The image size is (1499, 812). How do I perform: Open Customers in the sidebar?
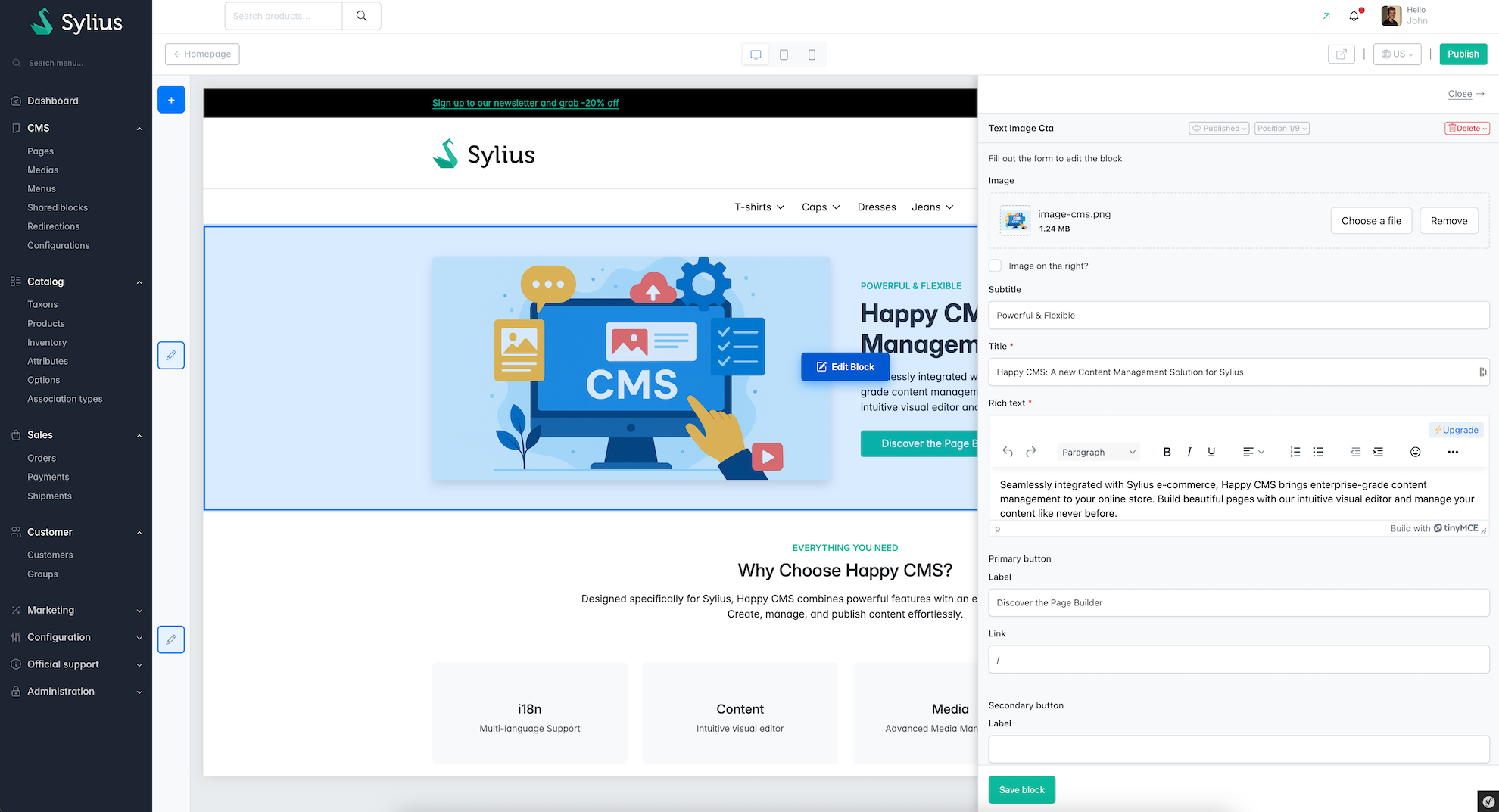(x=50, y=555)
